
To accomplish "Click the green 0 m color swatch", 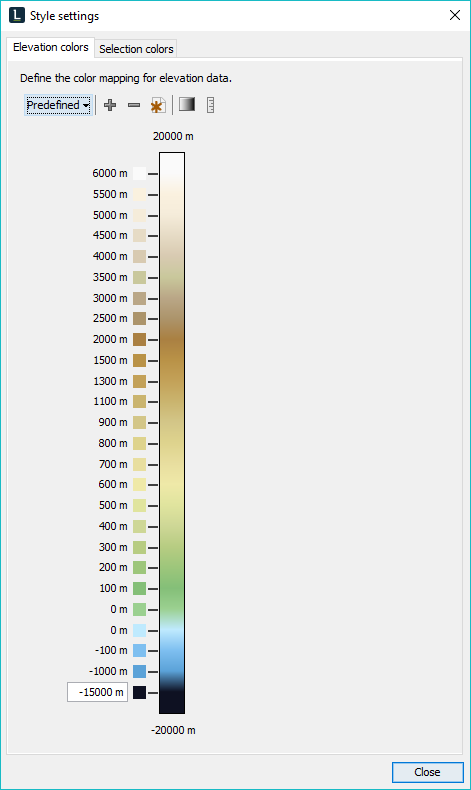I will tap(140, 610).
